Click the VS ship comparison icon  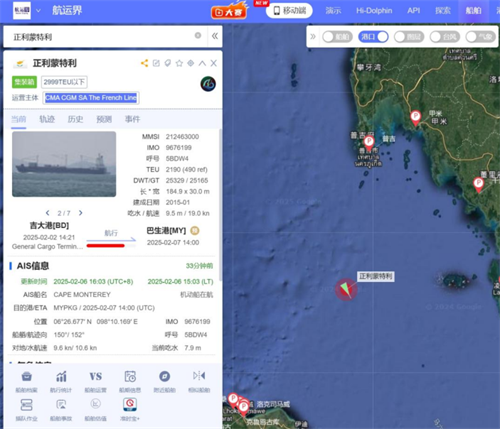coord(96,377)
